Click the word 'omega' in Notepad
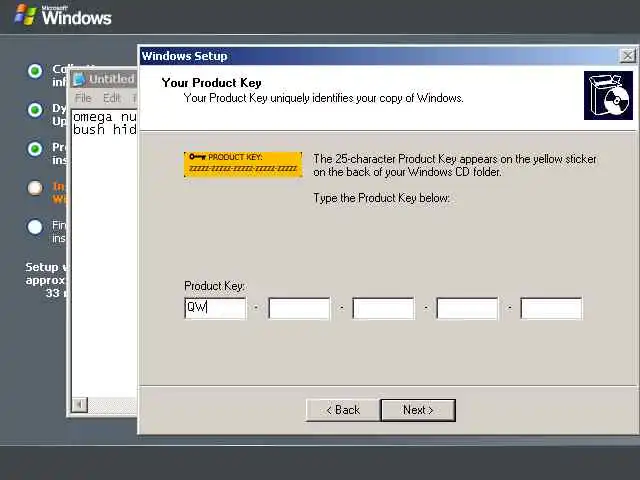Screen dimensions: 640x480 [x=92, y=117]
